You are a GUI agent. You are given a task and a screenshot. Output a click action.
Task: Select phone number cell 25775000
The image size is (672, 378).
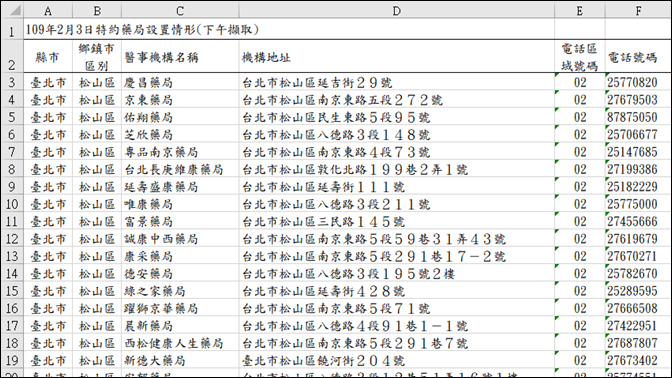coord(638,204)
